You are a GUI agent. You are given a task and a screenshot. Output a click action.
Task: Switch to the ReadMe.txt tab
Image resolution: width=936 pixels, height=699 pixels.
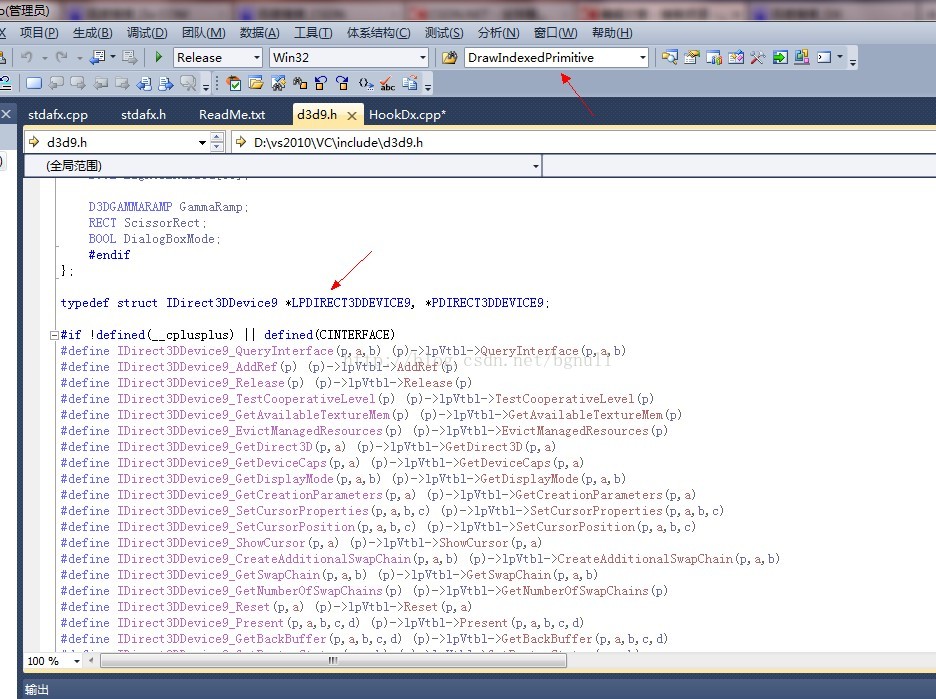pyautogui.click(x=232, y=115)
